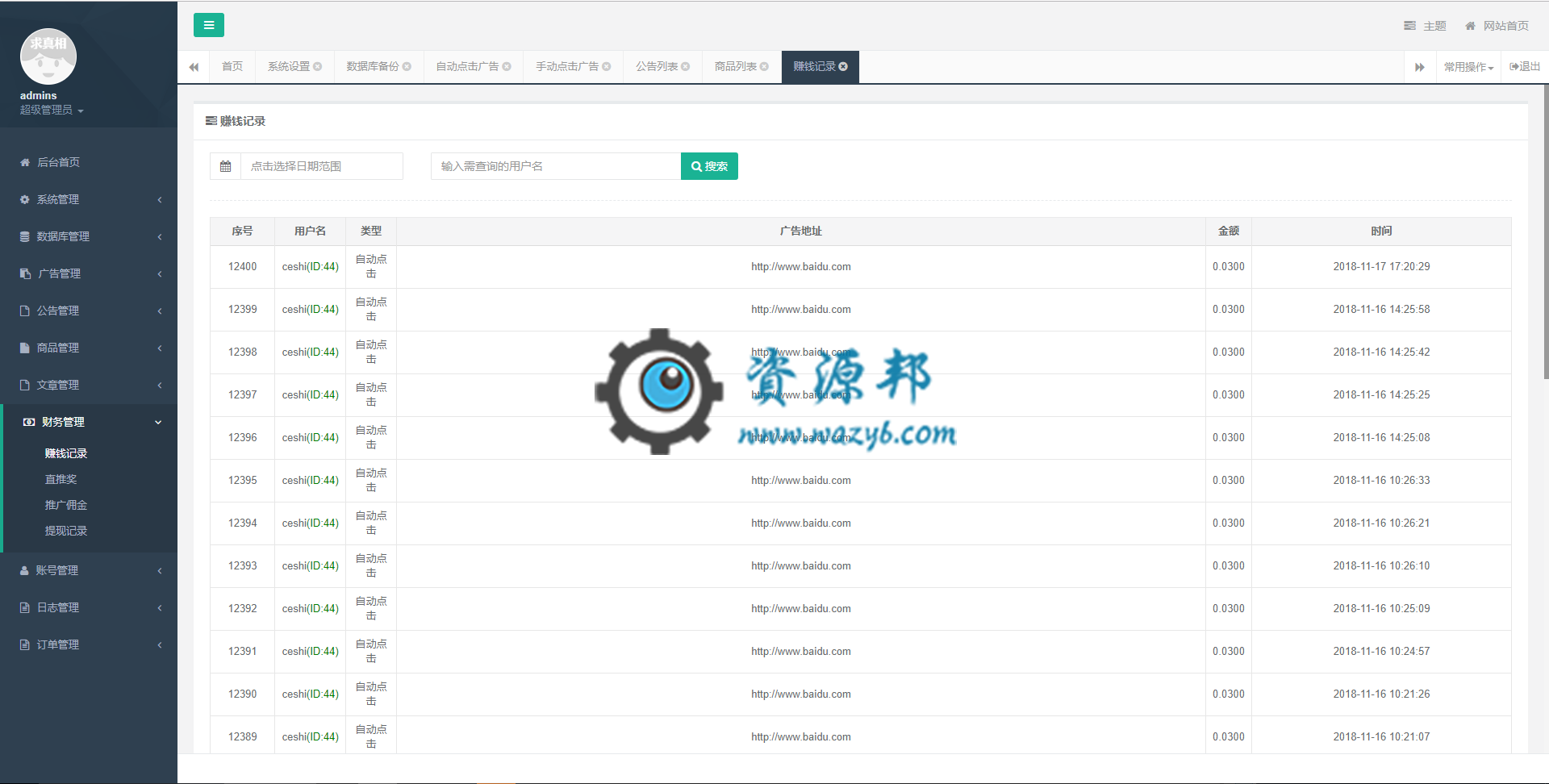Image resolution: width=1549 pixels, height=784 pixels.
Task: Toggle the sidebar with the green hamburger button
Action: pyautogui.click(x=208, y=25)
